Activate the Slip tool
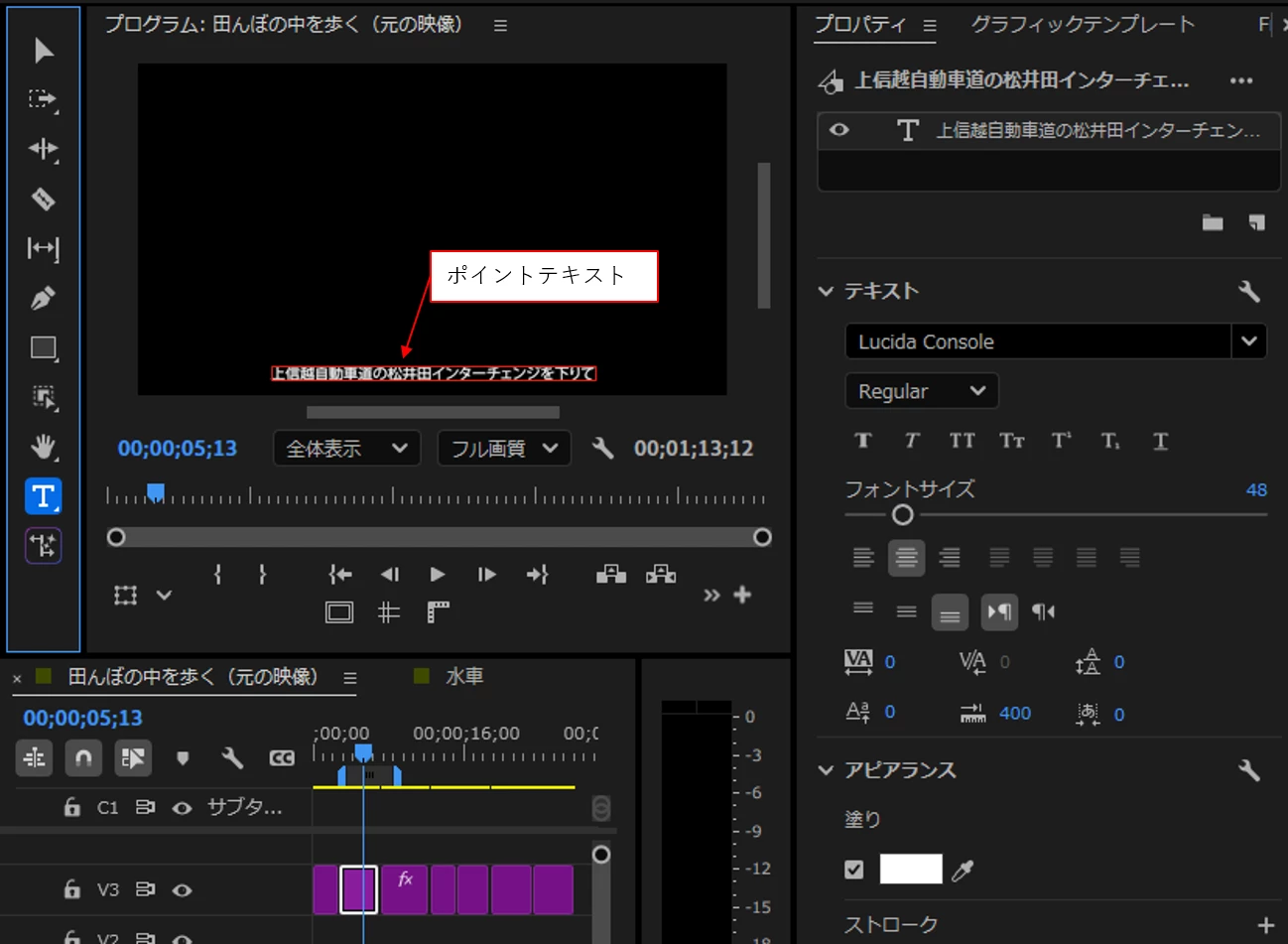Image resolution: width=1288 pixels, height=944 pixels. (x=44, y=248)
